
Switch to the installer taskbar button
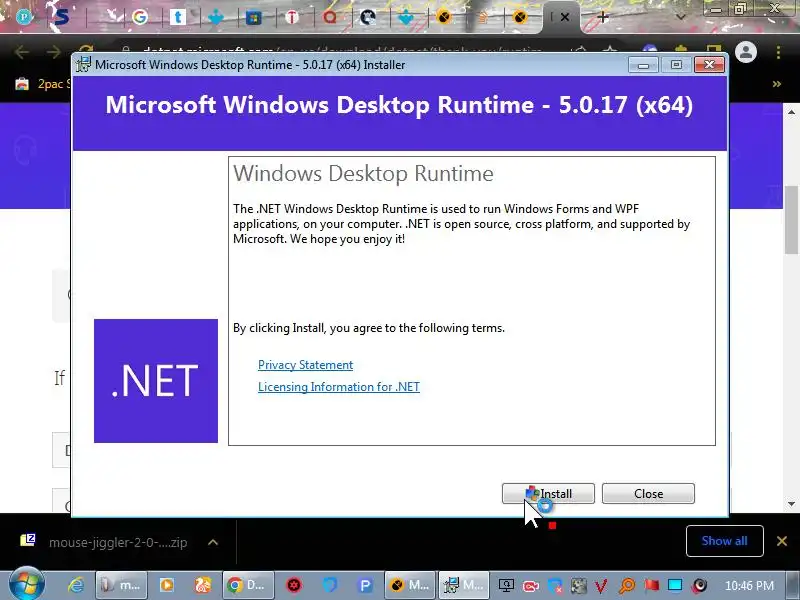pyautogui.click(x=463, y=585)
